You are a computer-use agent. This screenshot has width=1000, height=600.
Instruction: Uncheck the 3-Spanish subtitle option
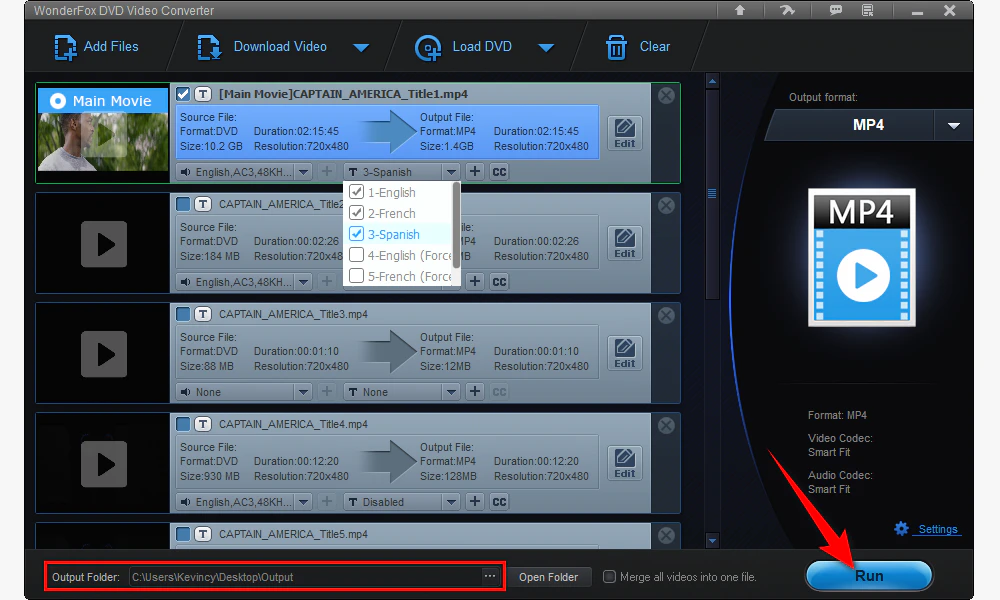point(357,234)
